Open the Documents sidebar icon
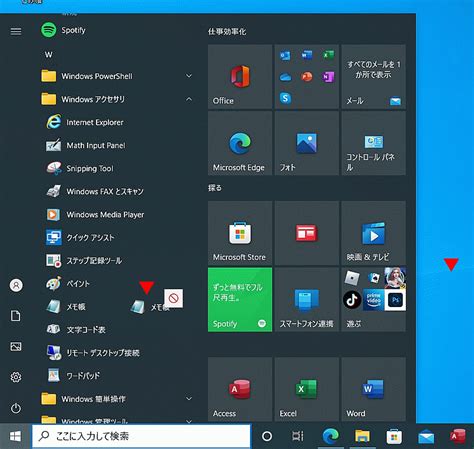The width and height of the screenshot is (474, 449). point(16,316)
